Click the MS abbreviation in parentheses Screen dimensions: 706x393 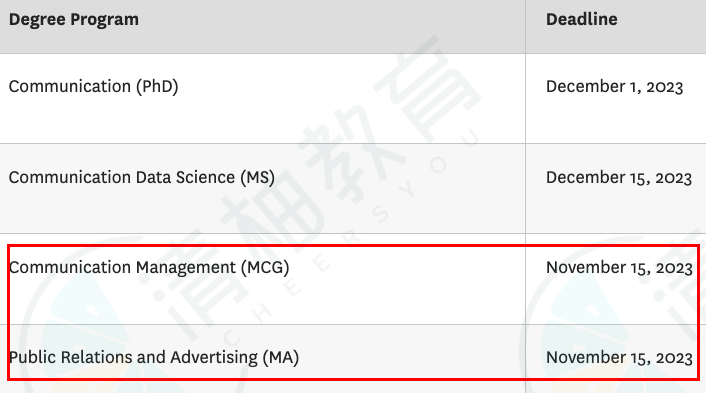(x=257, y=177)
